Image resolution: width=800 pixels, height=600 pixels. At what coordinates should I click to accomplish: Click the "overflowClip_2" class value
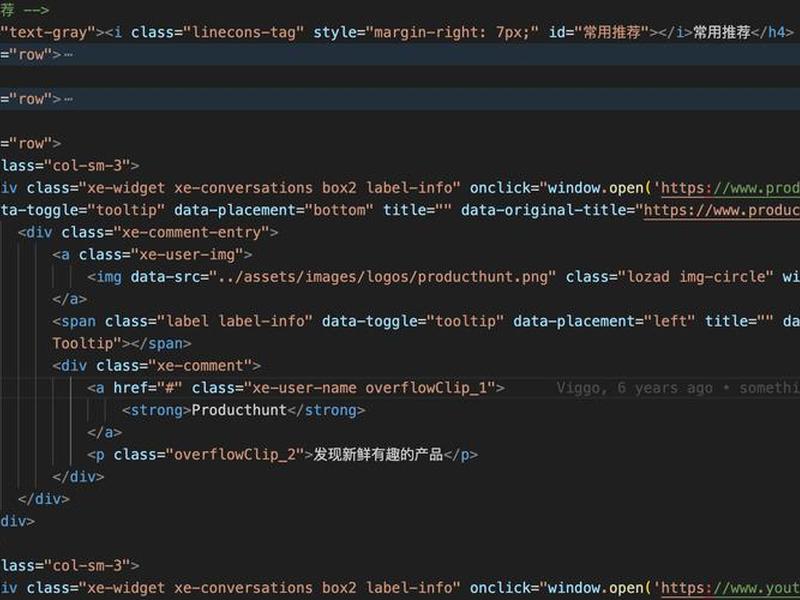click(235, 455)
